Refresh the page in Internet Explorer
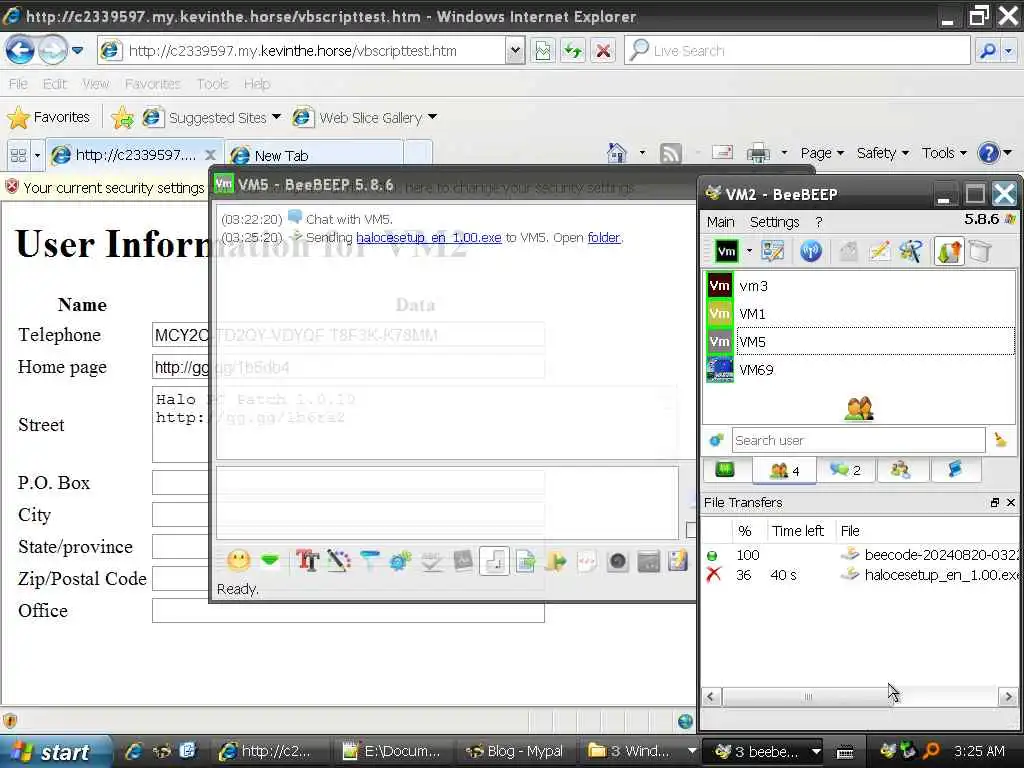Image resolution: width=1024 pixels, height=768 pixels. coord(573,50)
